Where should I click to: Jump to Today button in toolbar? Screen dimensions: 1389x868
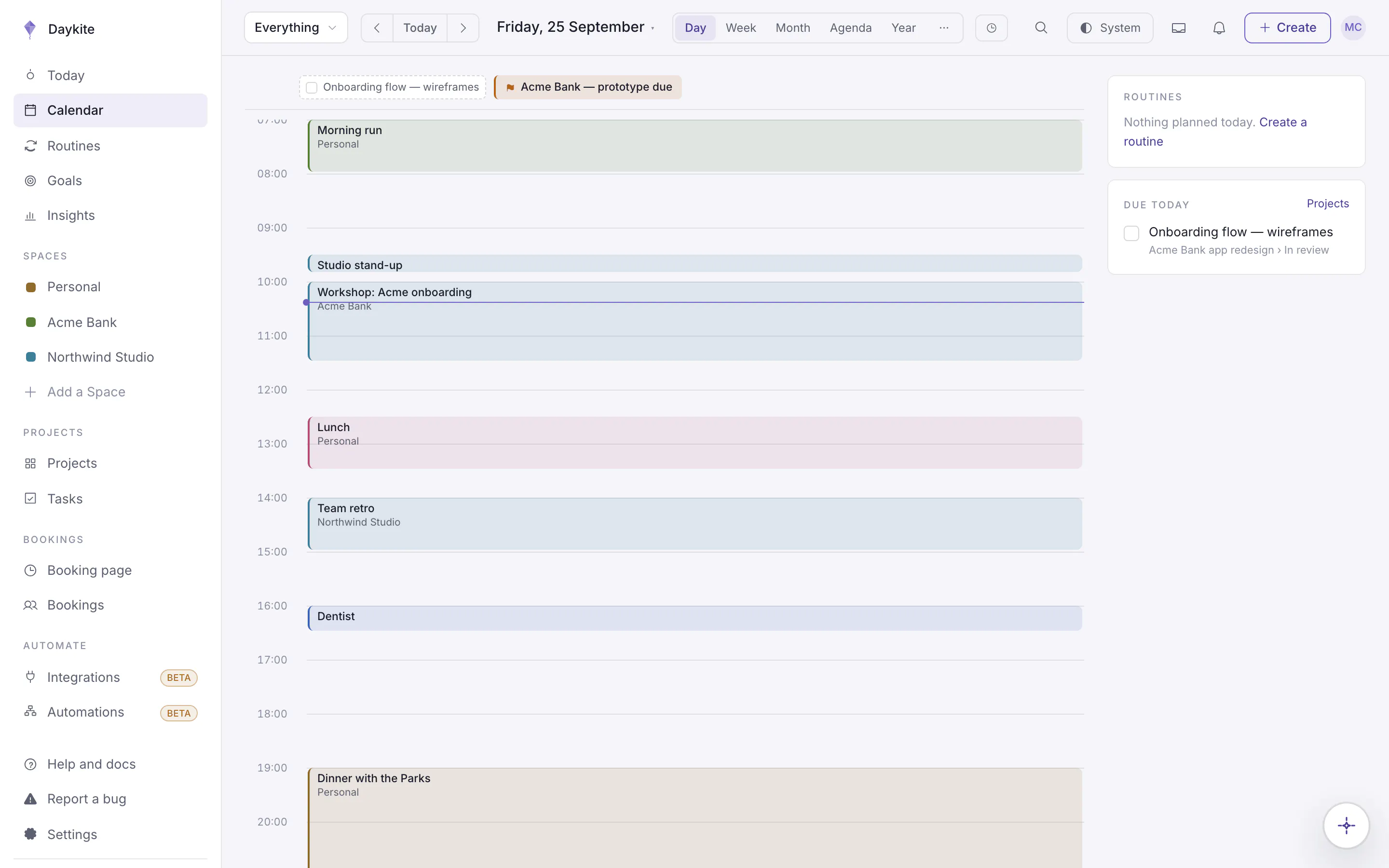coord(420,27)
